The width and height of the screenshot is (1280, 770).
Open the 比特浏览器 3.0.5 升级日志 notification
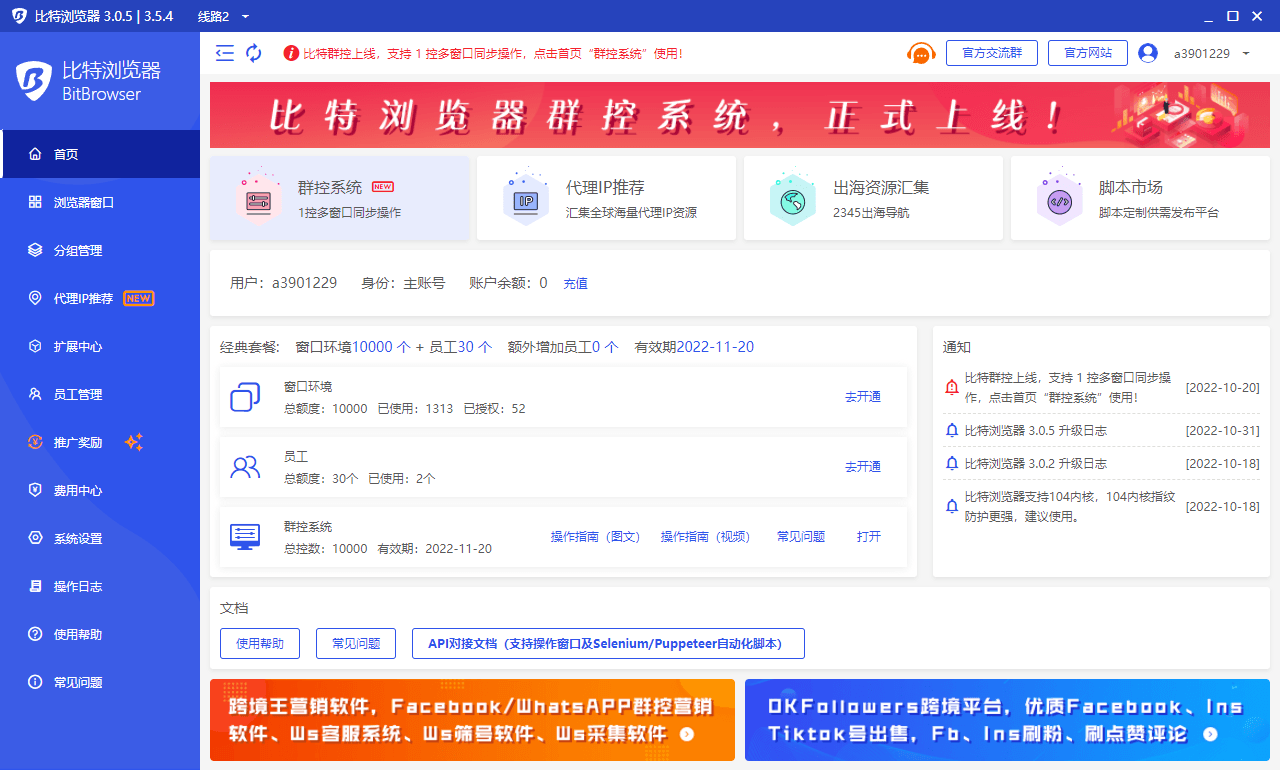pyautogui.click(x=1035, y=430)
